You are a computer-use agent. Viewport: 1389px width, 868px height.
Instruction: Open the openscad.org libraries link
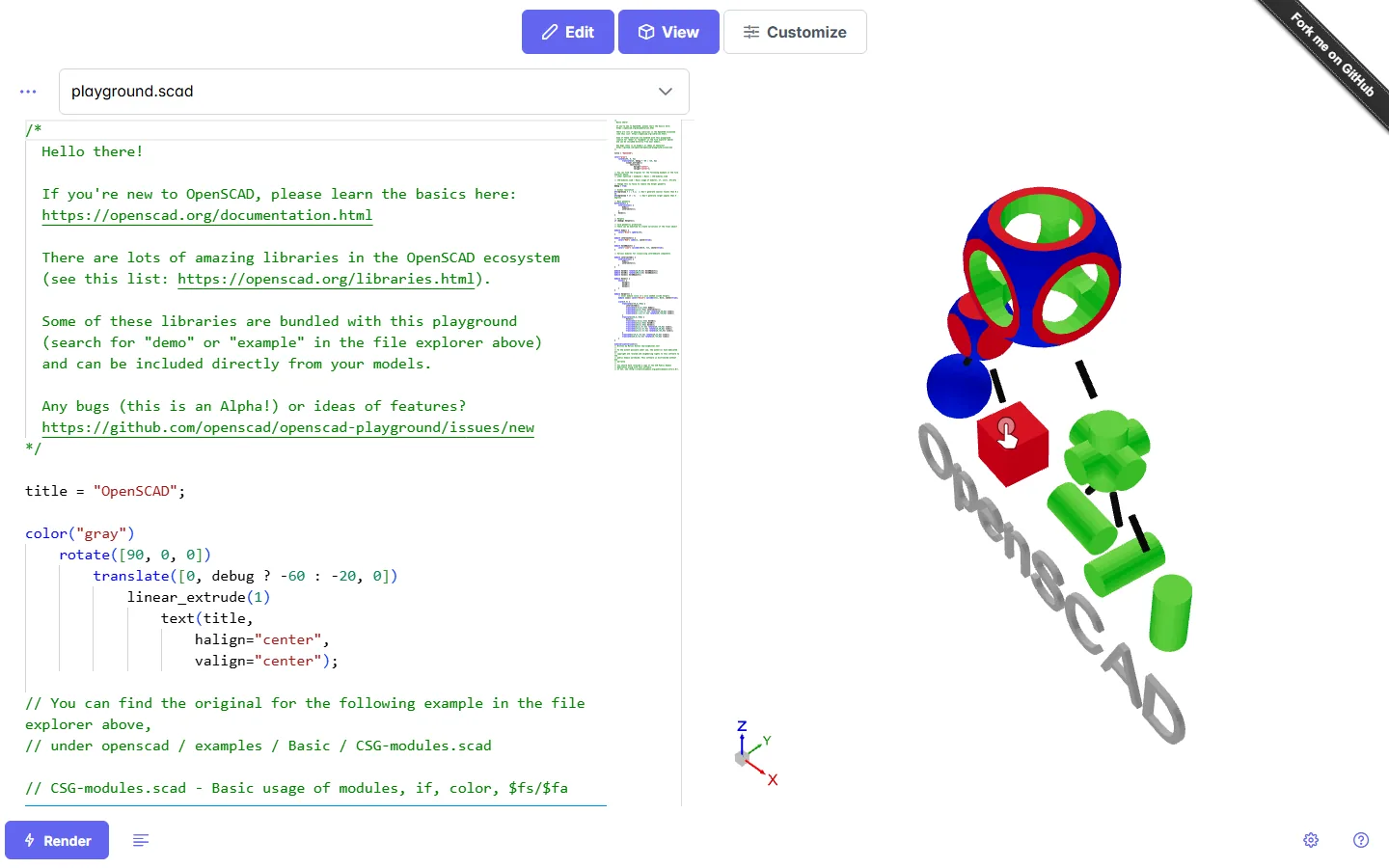point(326,279)
